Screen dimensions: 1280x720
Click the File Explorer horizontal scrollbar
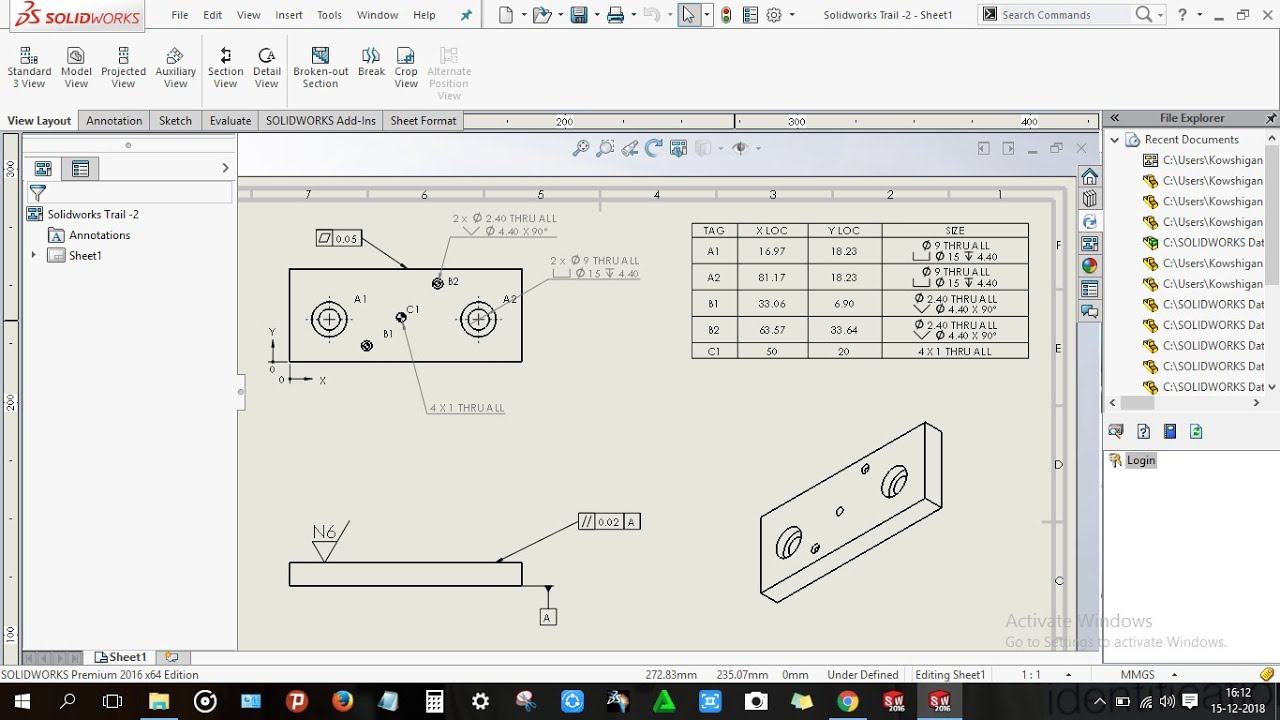(1185, 403)
